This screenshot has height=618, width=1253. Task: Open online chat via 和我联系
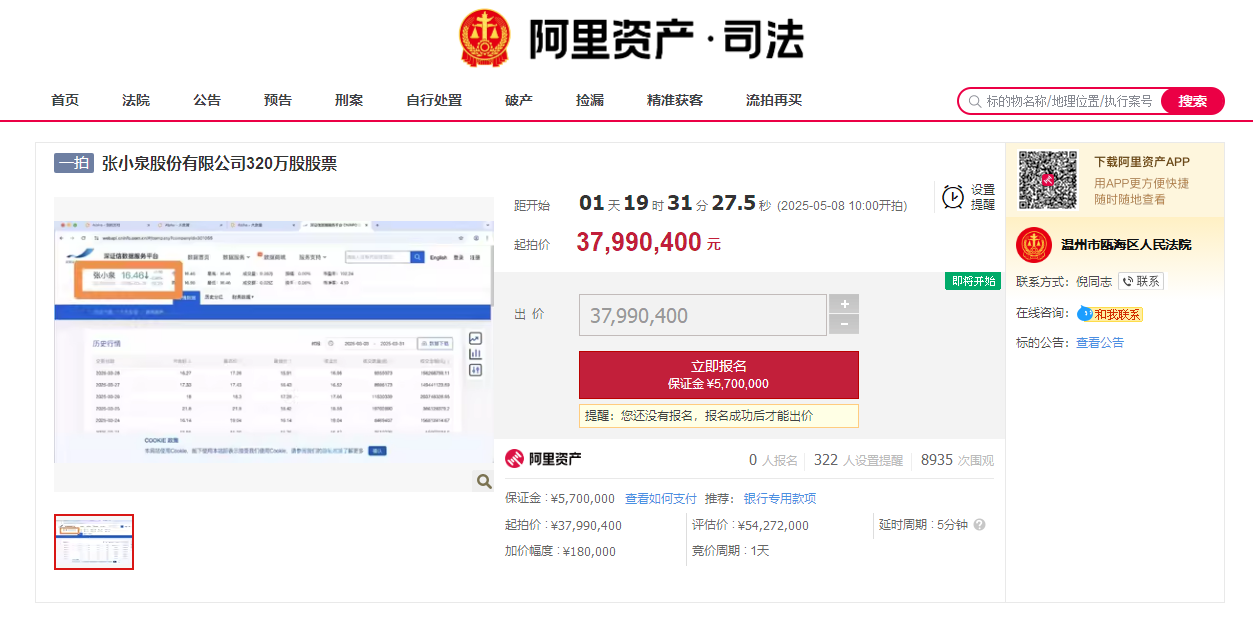tap(1110, 314)
